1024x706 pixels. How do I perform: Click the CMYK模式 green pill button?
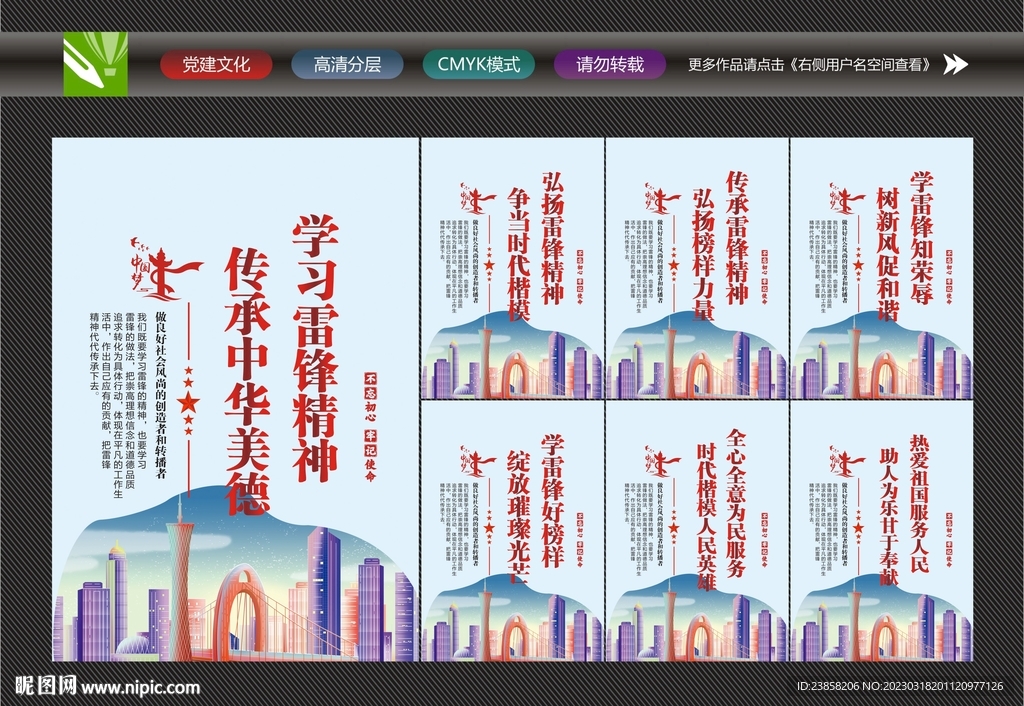click(479, 65)
